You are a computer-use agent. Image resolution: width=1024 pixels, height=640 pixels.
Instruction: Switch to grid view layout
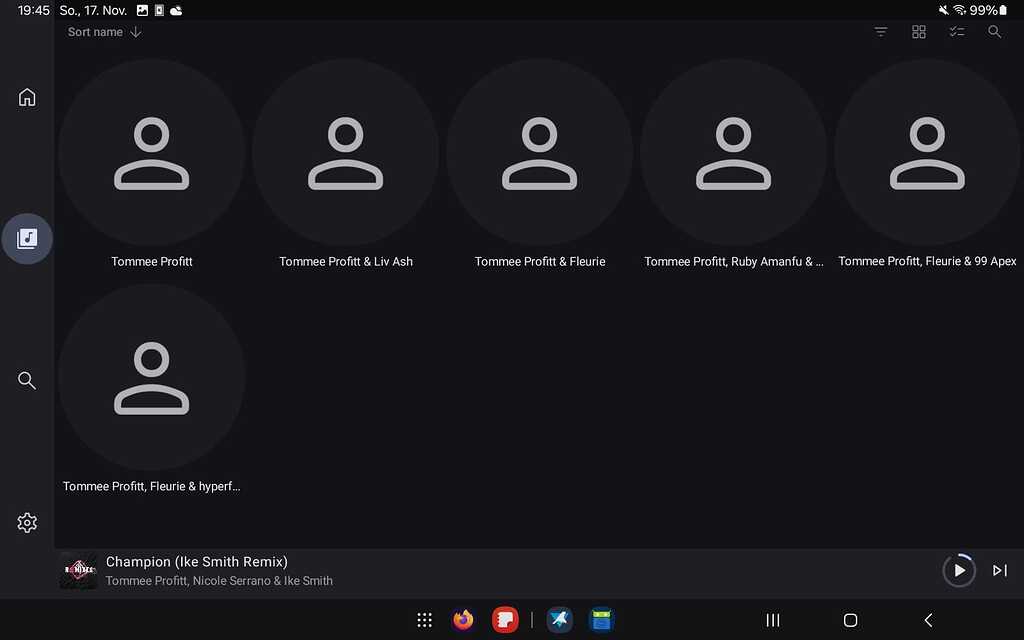[919, 31]
